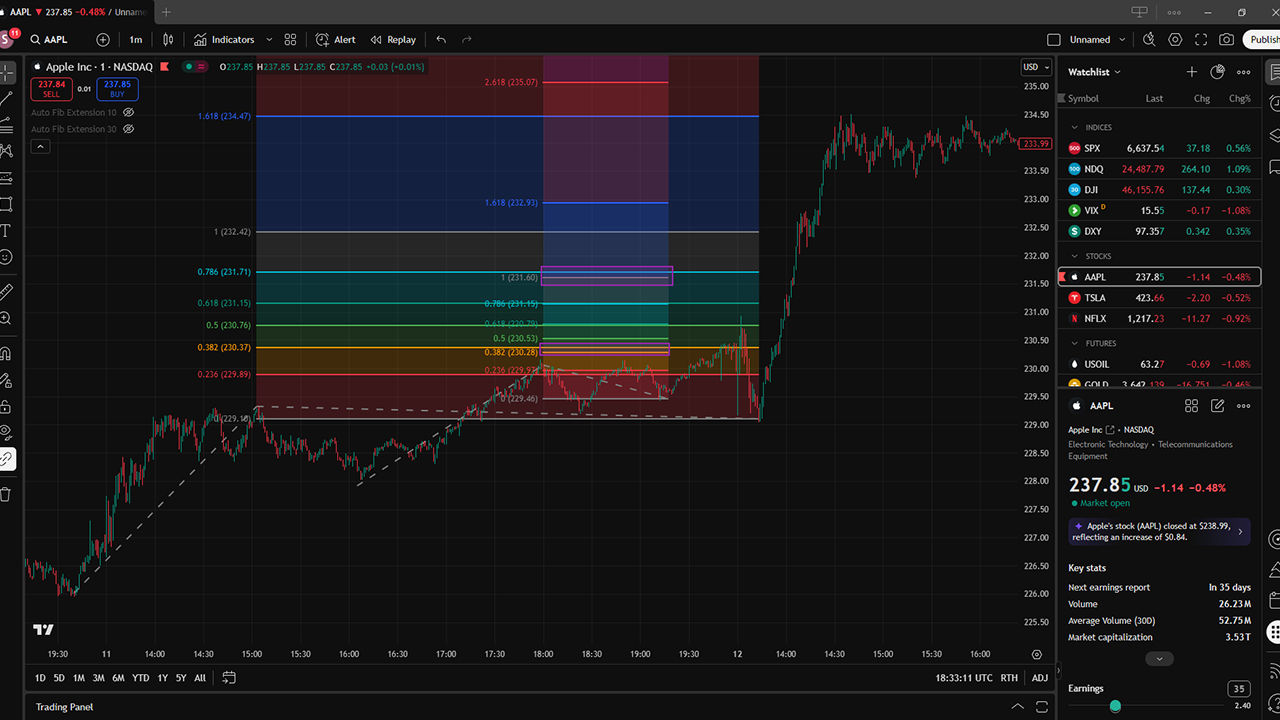The image size is (1280, 720).
Task: Start bar Replay mode
Action: point(393,40)
